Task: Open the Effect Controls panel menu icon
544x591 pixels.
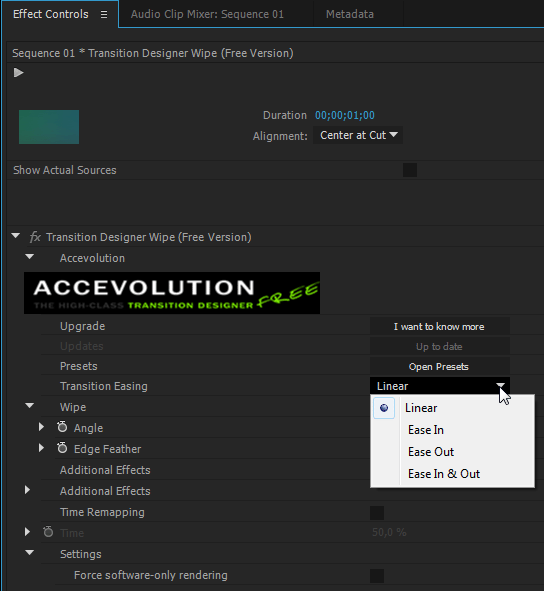Action: click(104, 14)
